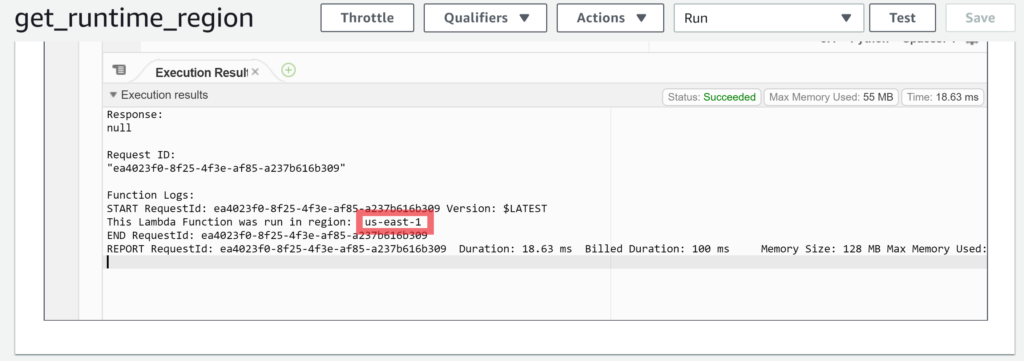Screen dimensions: 1024x361
Task: Click the Test button
Action: (x=902, y=18)
